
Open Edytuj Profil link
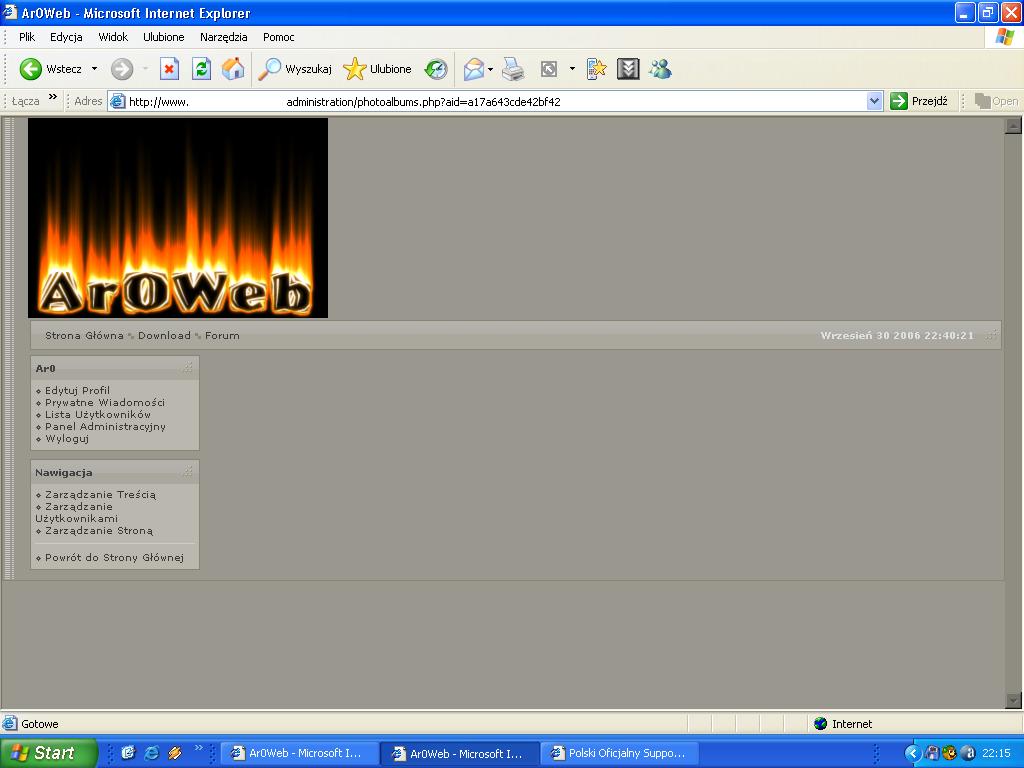(77, 390)
